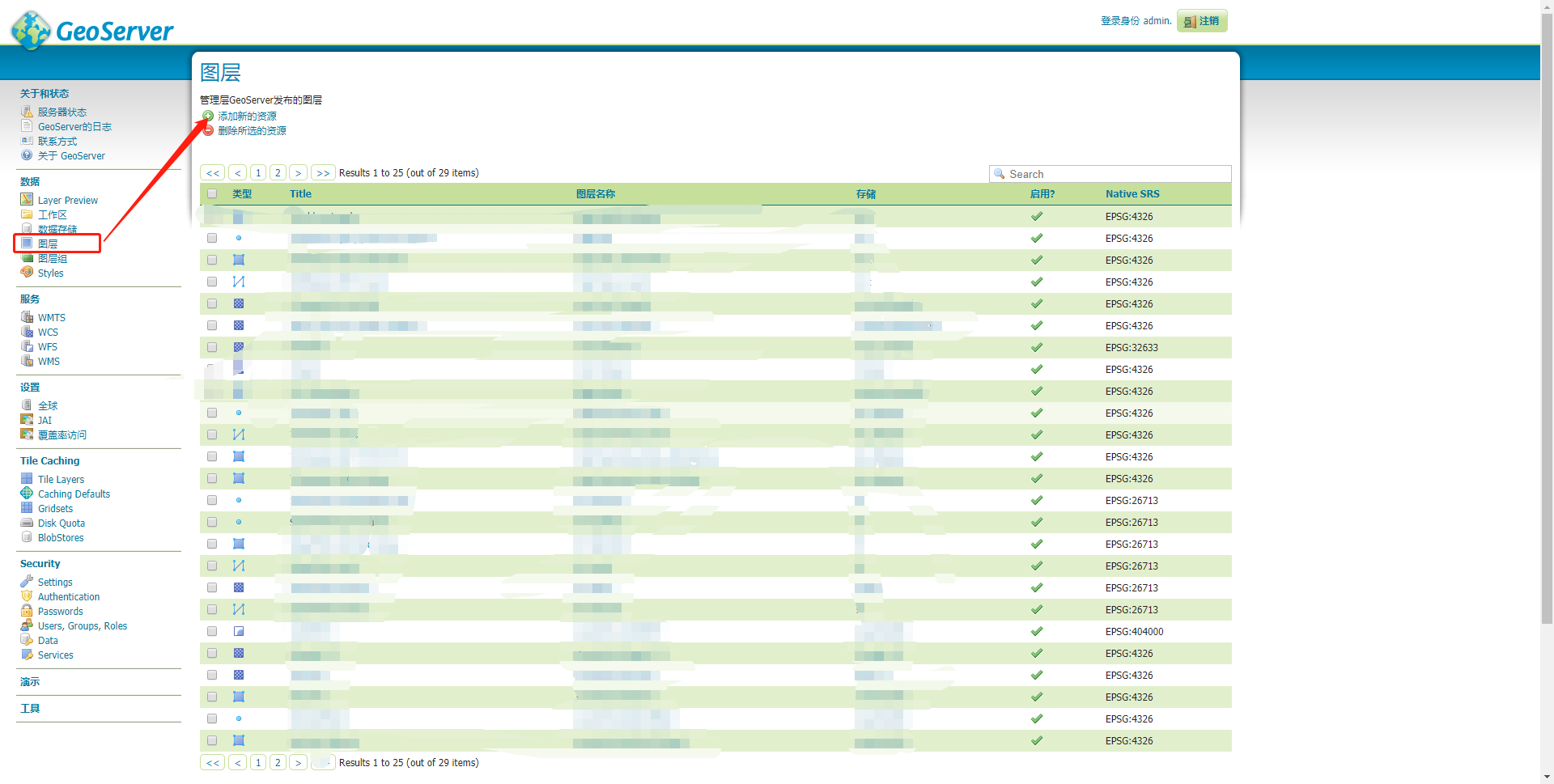Image resolution: width=1554 pixels, height=784 pixels.
Task: Click the 服务器状态 sidebar icon
Action: pyautogui.click(x=27, y=112)
